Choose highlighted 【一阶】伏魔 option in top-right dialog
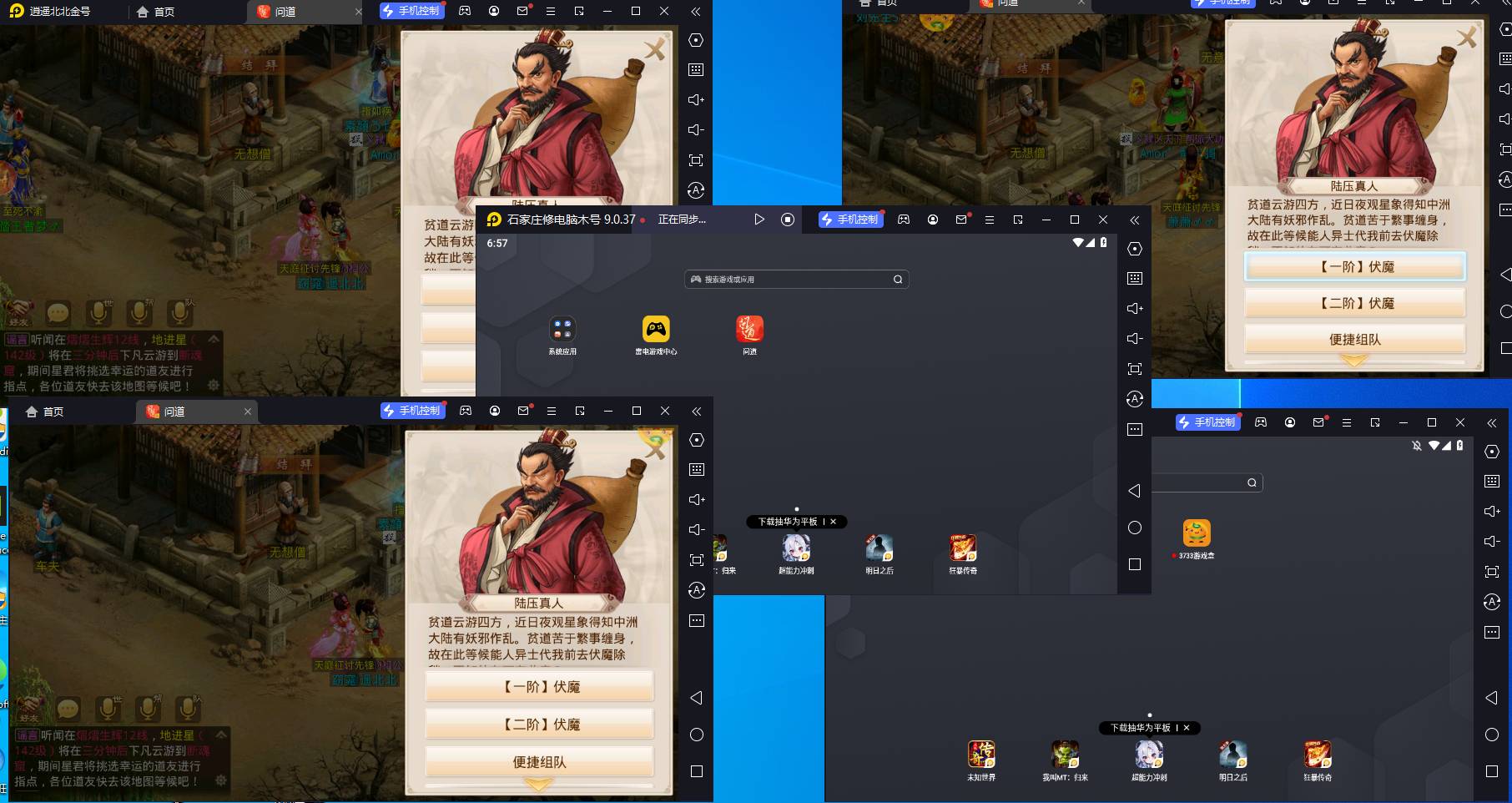Viewport: 1512px width, 803px height. [1354, 267]
